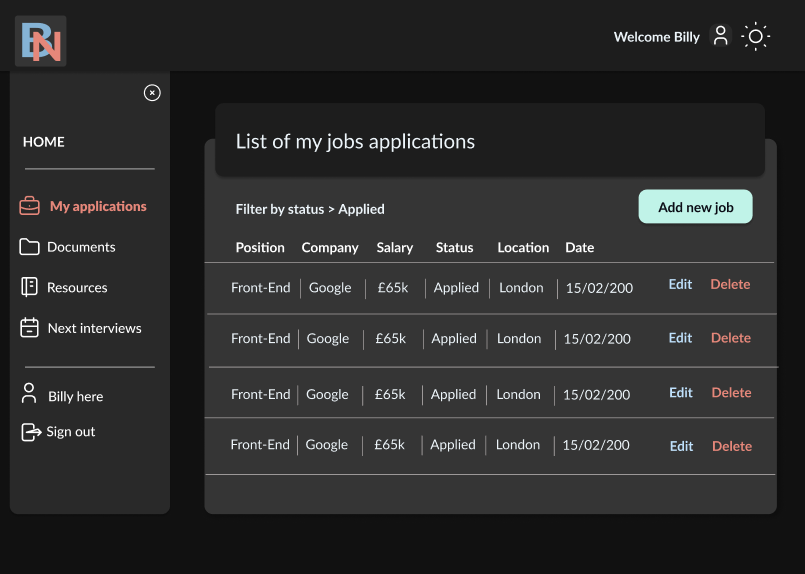805x574 pixels.
Task: Open the Documents menu item
Action: pos(81,247)
